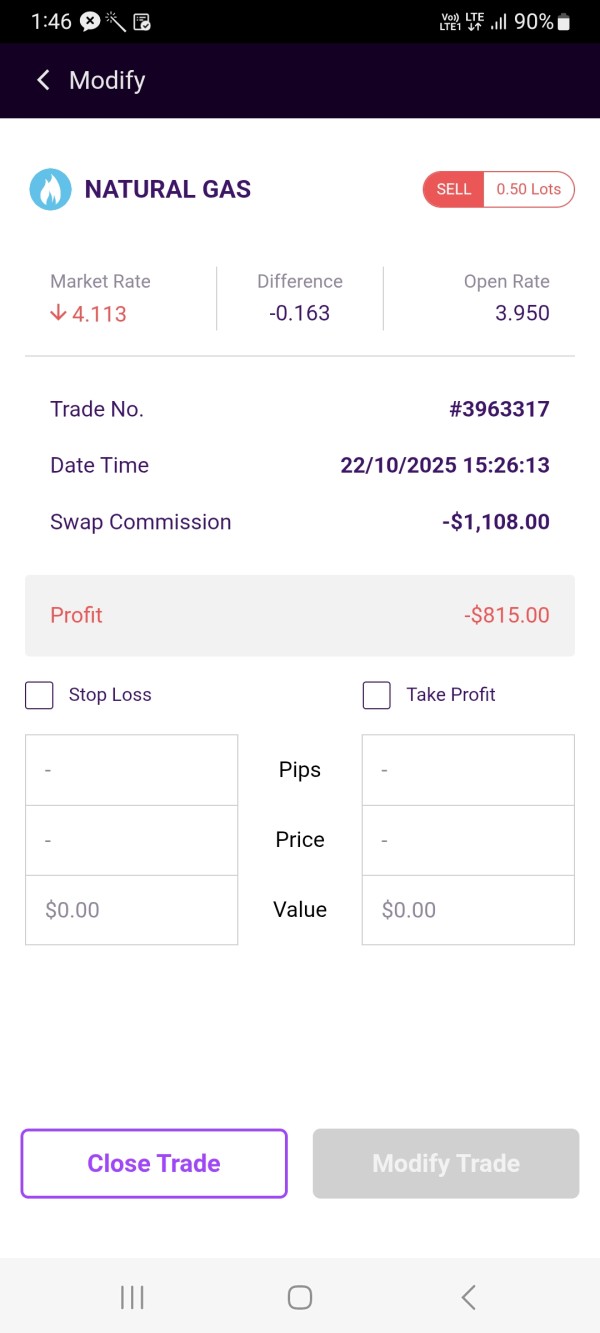600x1333 pixels.
Task: Tap the SELL 0.50 Lots badge
Action: click(498, 189)
